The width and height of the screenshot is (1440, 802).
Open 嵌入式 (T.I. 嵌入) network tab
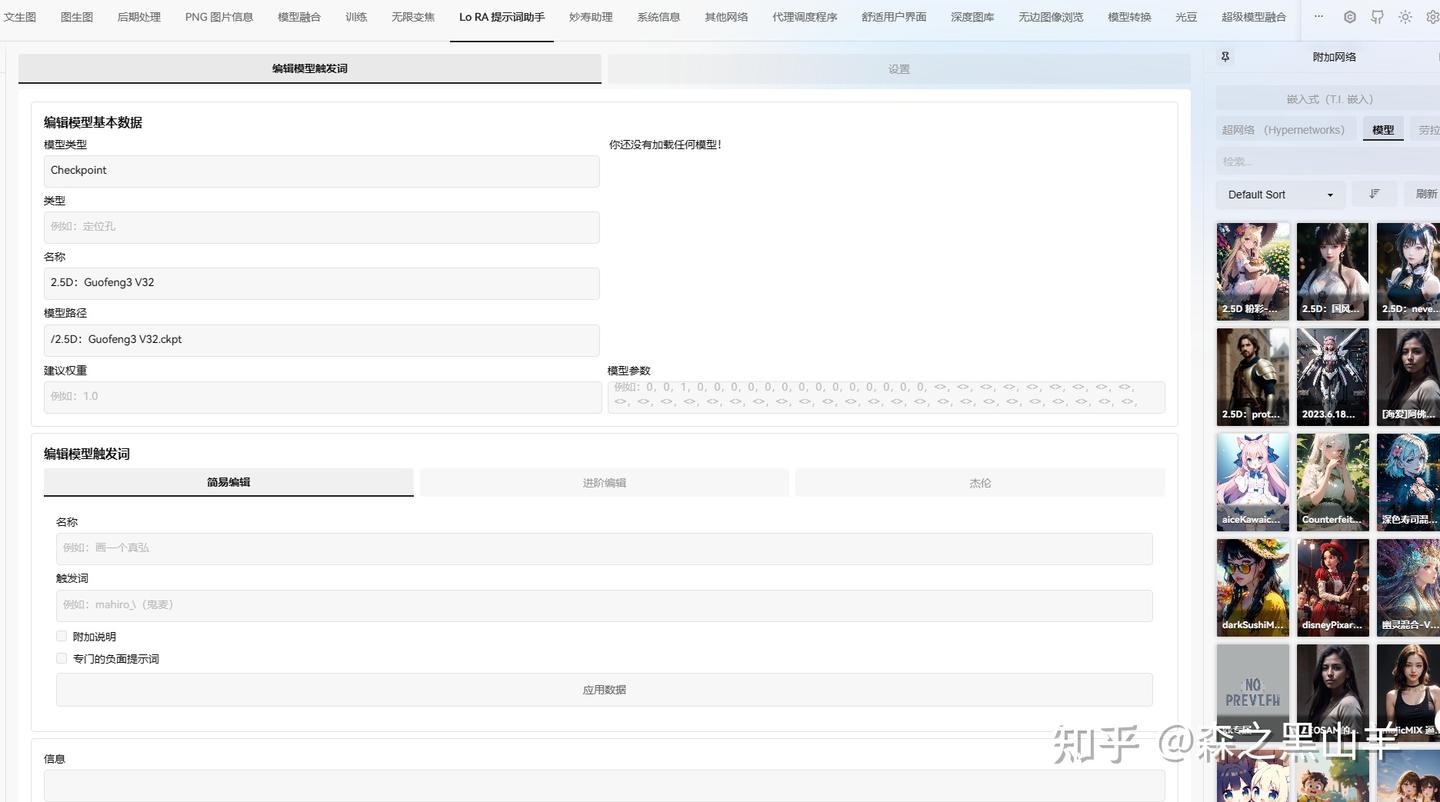pos(1330,99)
